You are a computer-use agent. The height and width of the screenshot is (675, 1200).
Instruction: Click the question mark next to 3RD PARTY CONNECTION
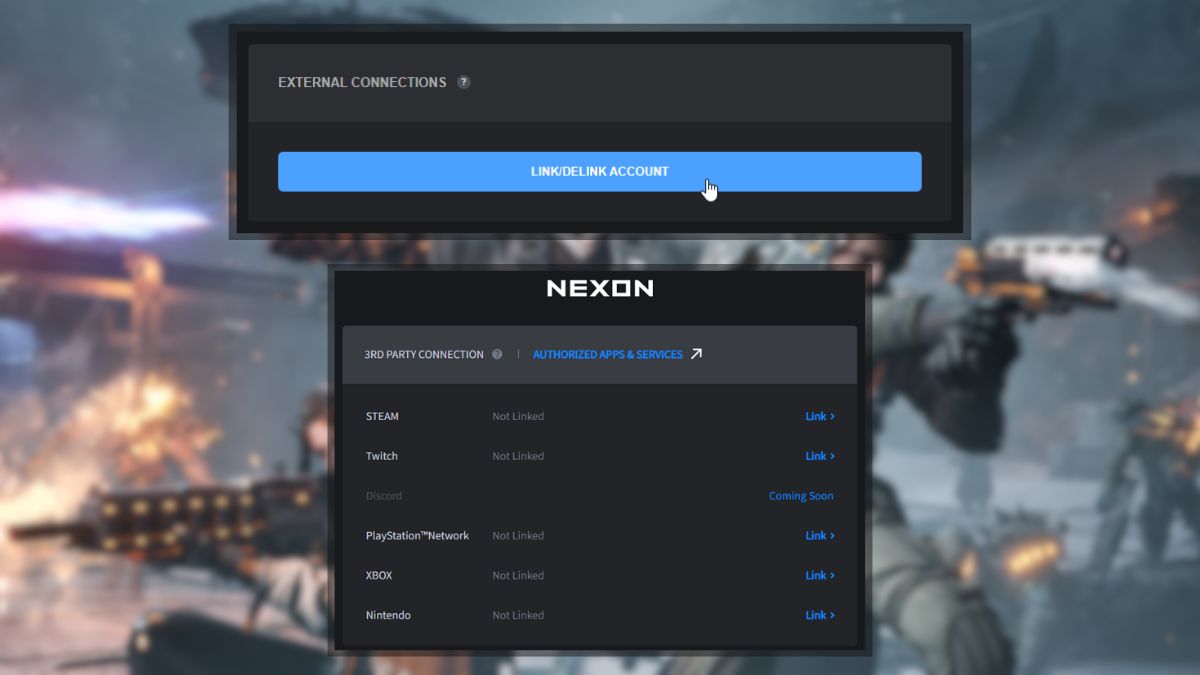(497, 354)
